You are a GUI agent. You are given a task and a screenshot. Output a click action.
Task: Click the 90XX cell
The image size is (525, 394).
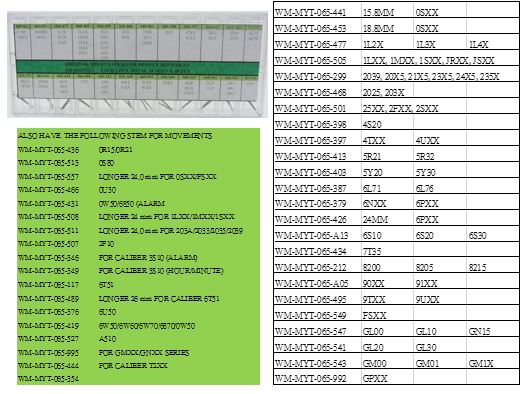(387, 281)
